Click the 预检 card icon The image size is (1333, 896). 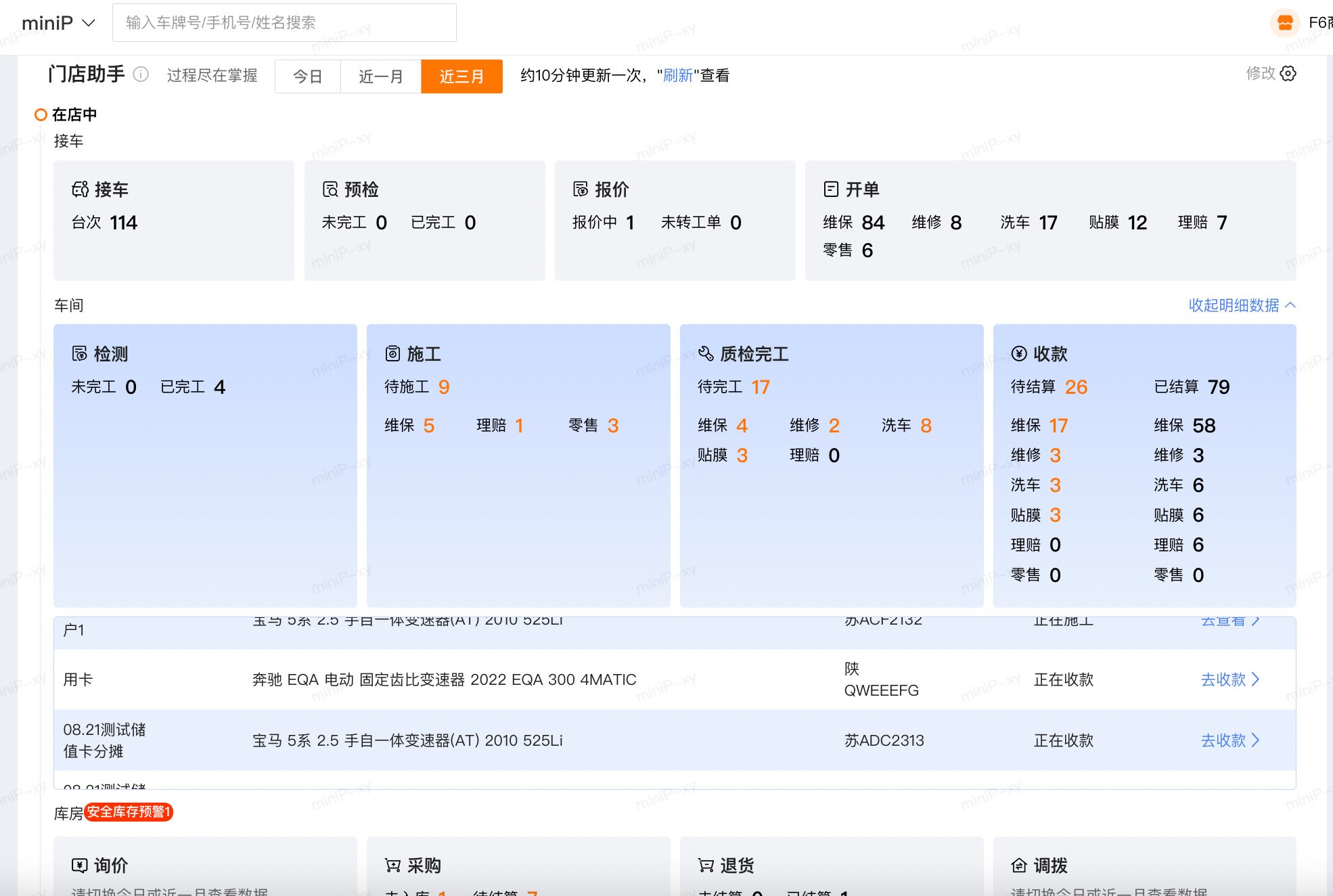(x=330, y=189)
